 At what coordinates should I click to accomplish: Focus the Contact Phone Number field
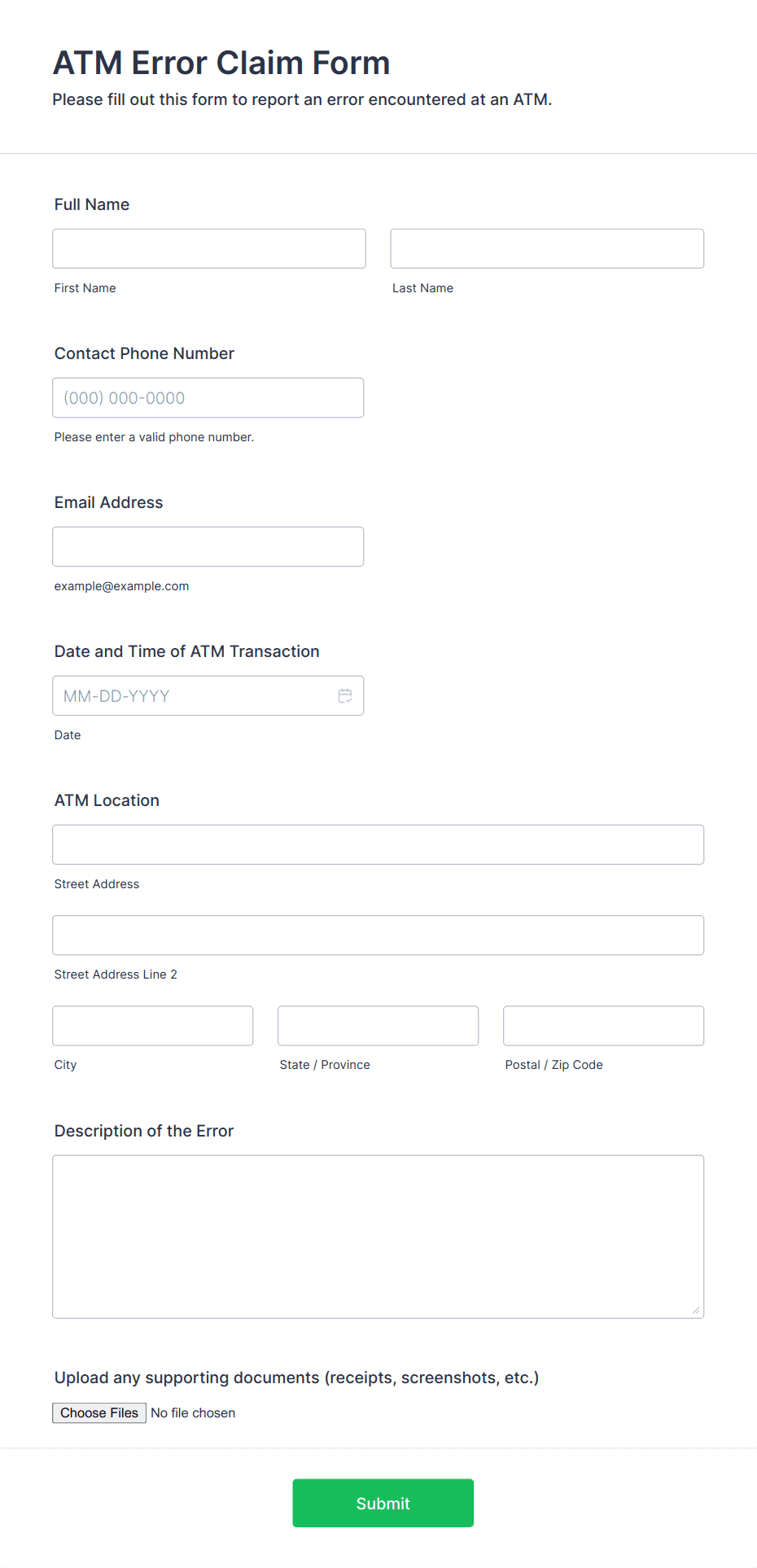(x=208, y=398)
